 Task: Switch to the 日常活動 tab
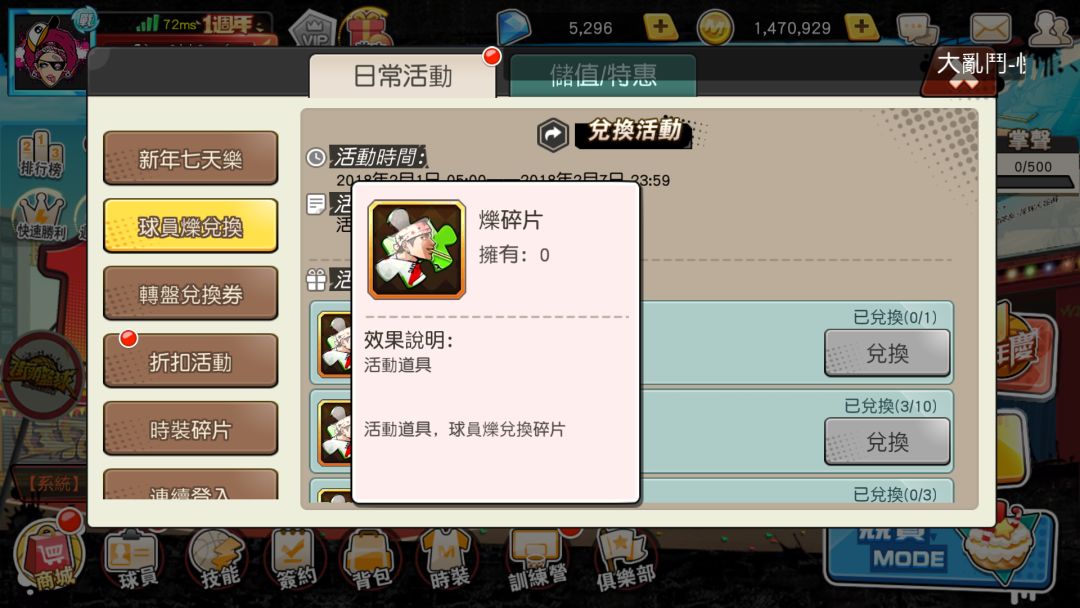coord(403,75)
